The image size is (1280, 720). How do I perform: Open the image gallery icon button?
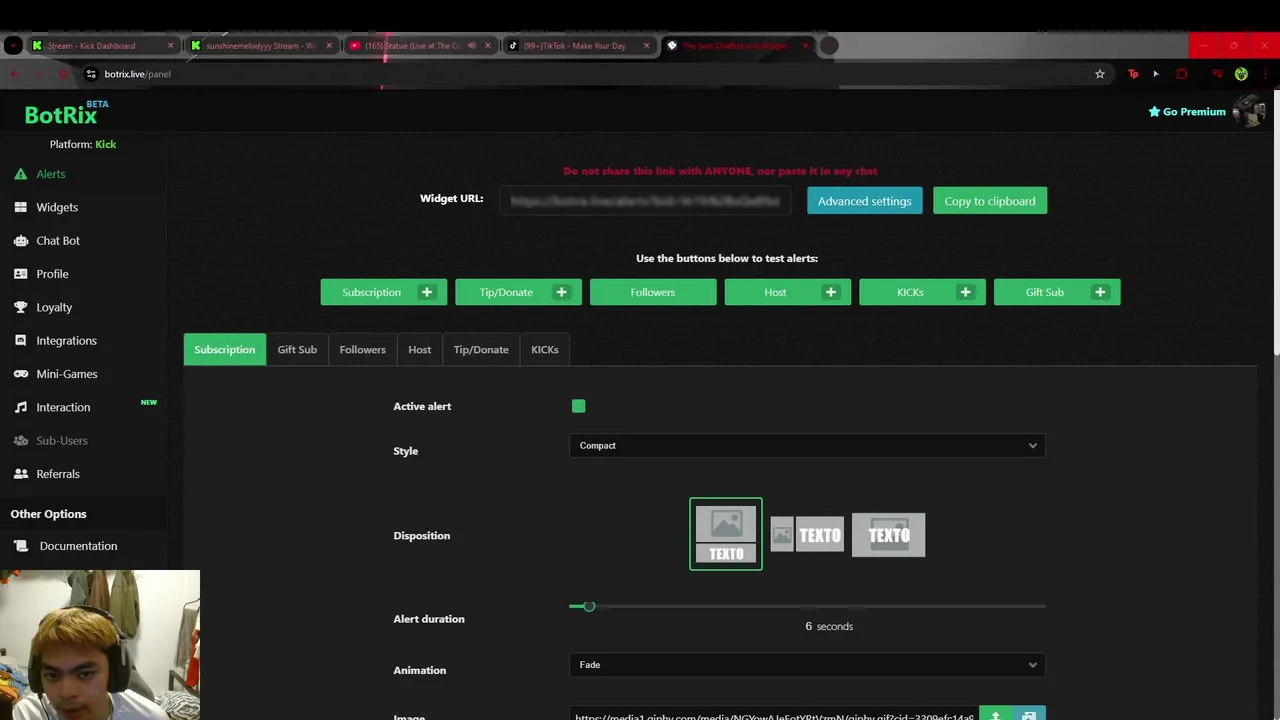[x=1029, y=716]
